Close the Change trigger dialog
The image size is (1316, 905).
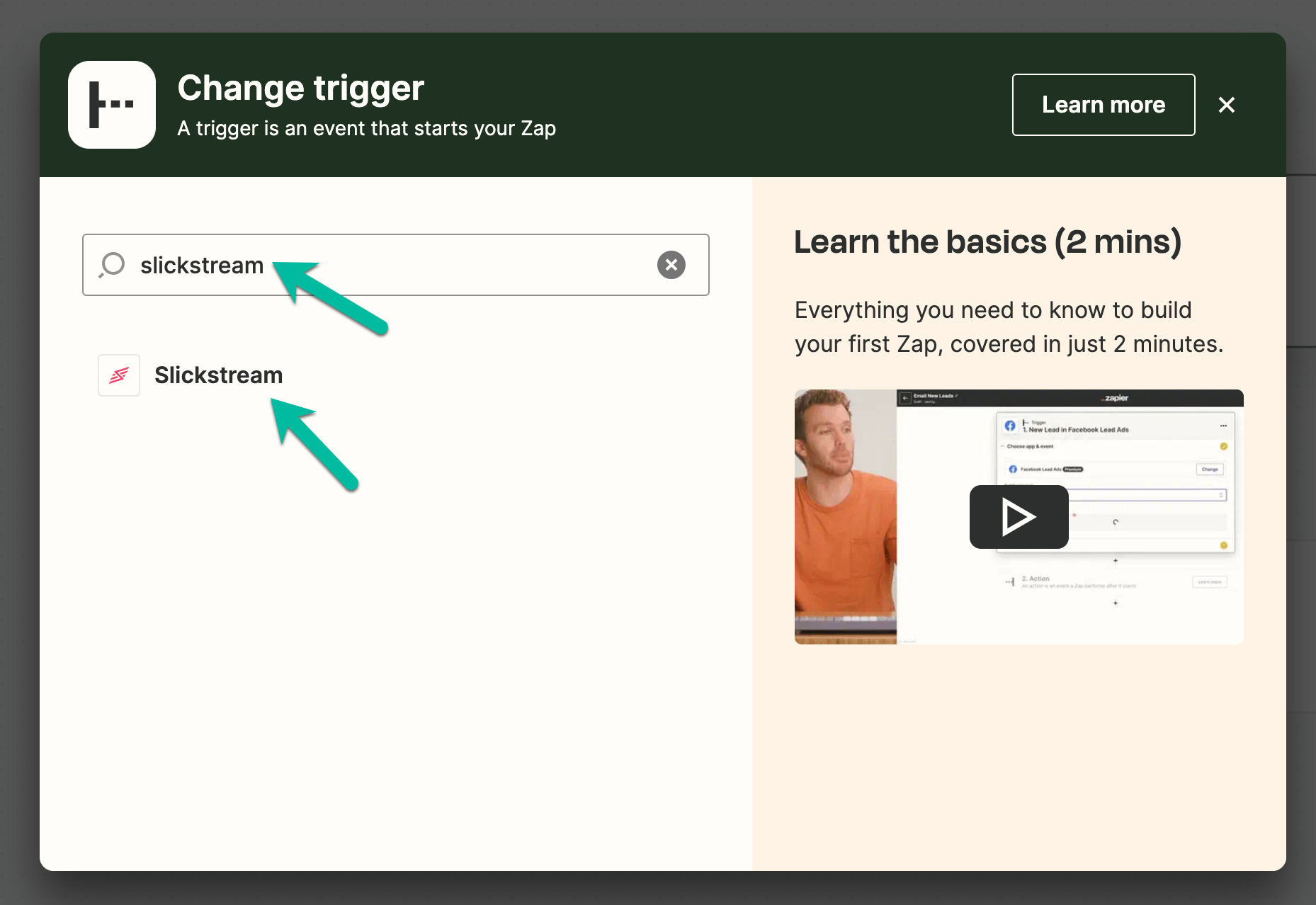1227,105
